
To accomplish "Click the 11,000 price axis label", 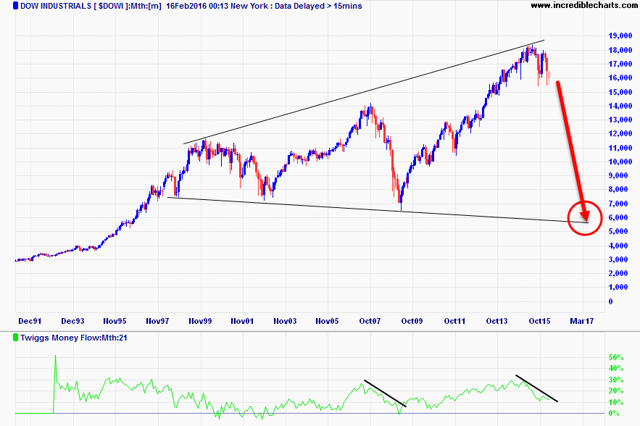I will tap(620, 148).
